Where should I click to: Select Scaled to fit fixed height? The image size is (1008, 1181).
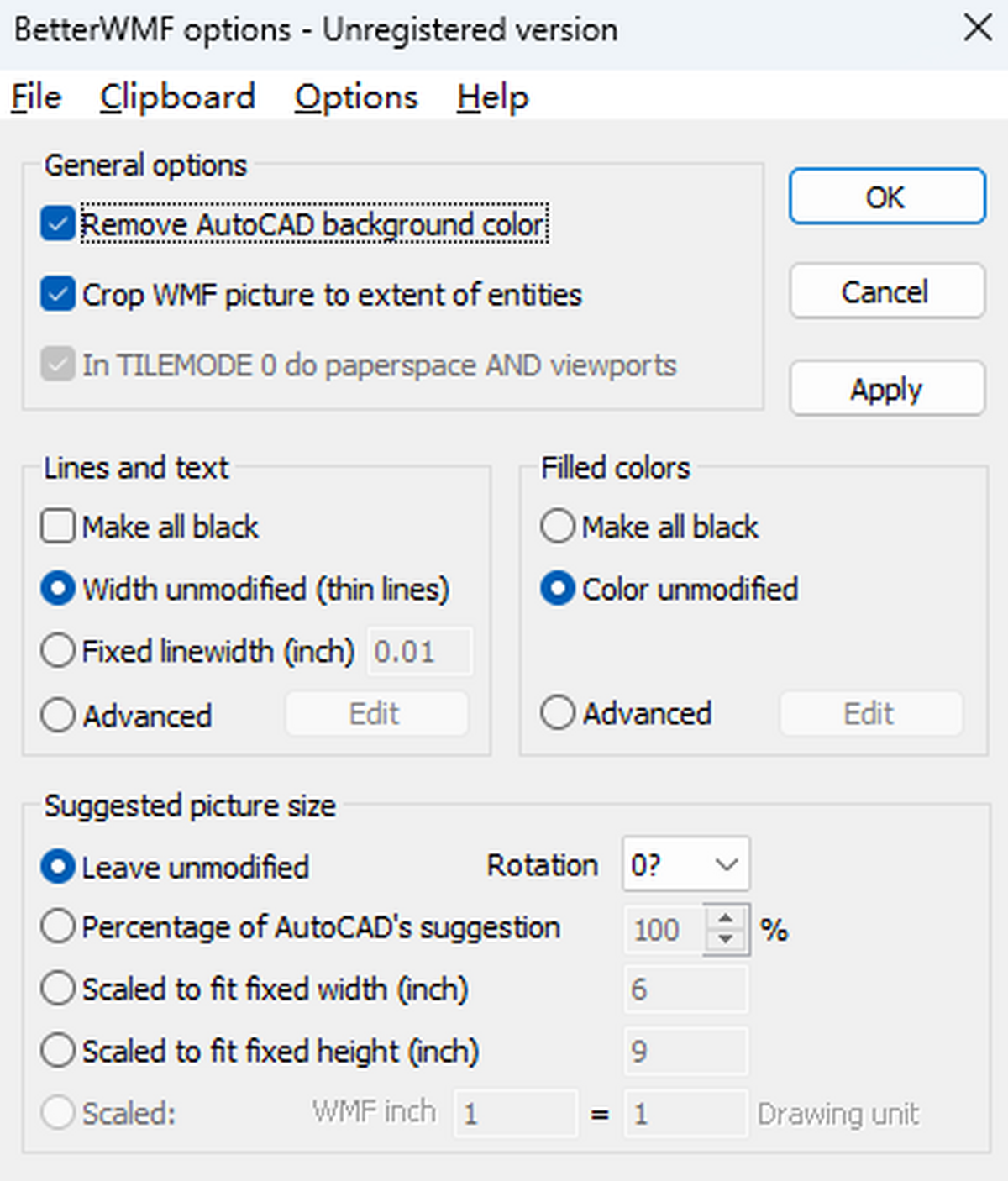(58, 1051)
